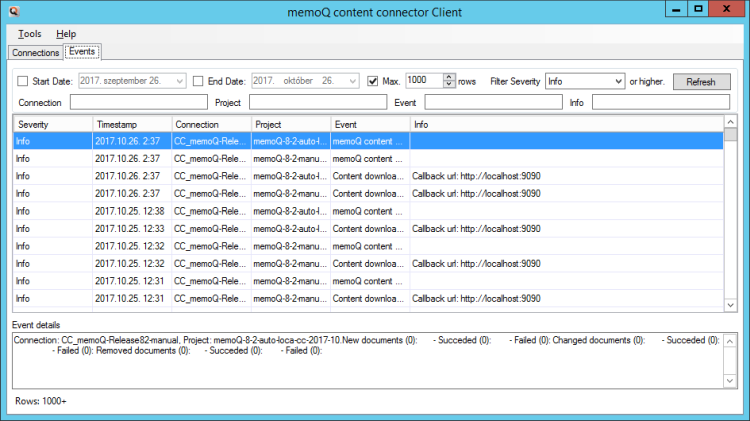
Task: Enable the Start Date checkbox
Action: (22, 81)
